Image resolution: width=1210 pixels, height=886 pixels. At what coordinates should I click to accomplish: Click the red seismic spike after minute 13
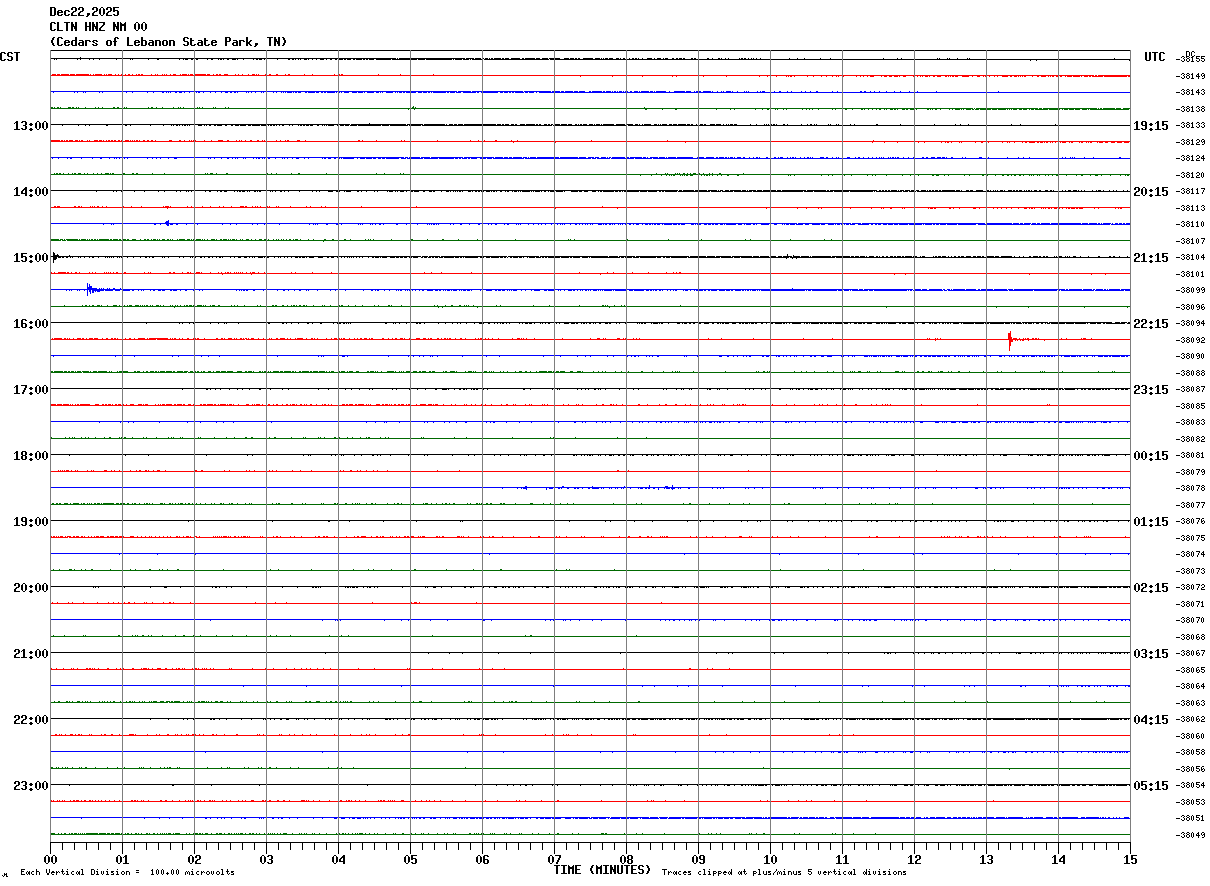[1011, 340]
